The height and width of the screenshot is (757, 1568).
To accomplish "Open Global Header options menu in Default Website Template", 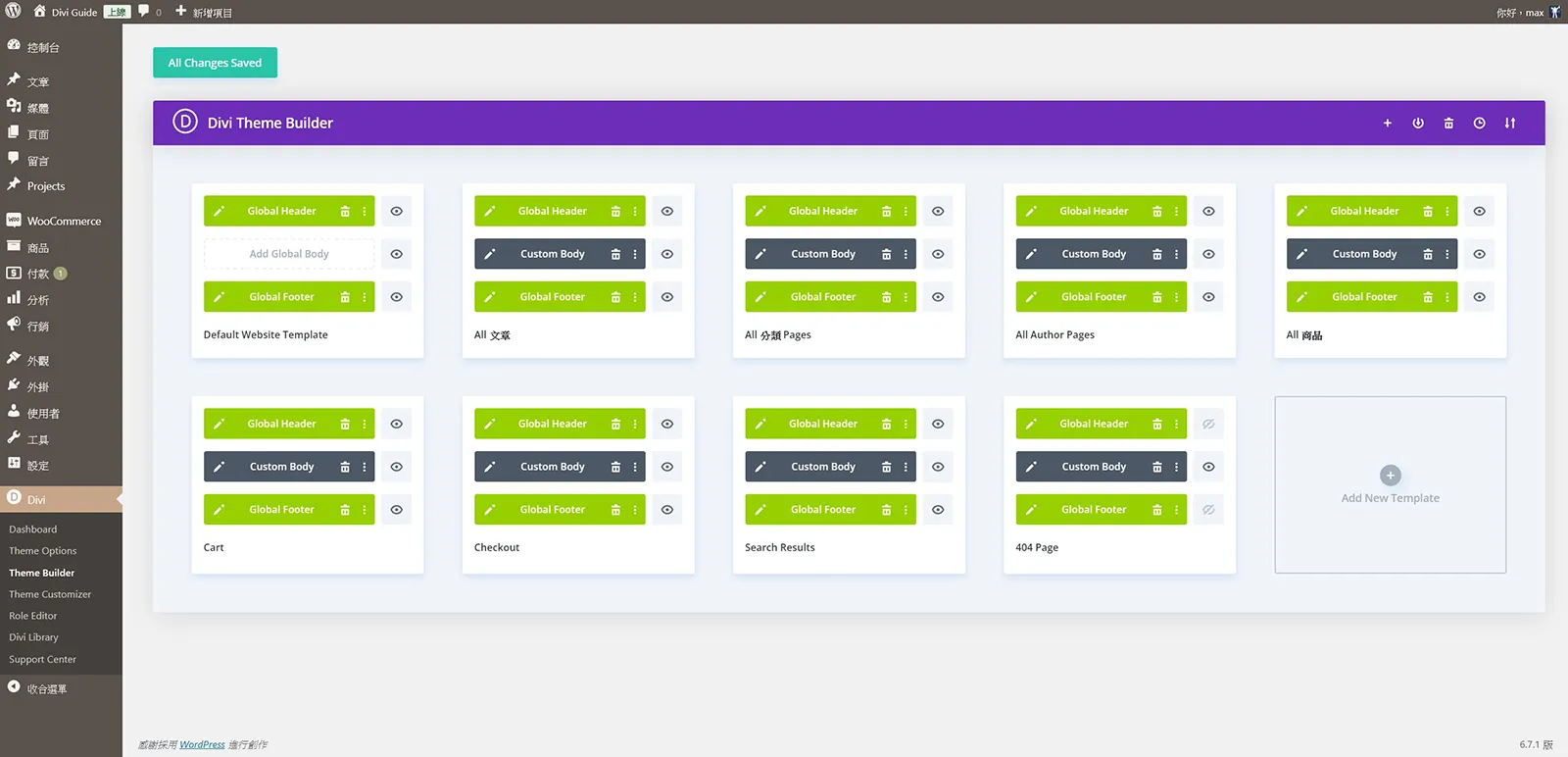I will click(x=365, y=211).
